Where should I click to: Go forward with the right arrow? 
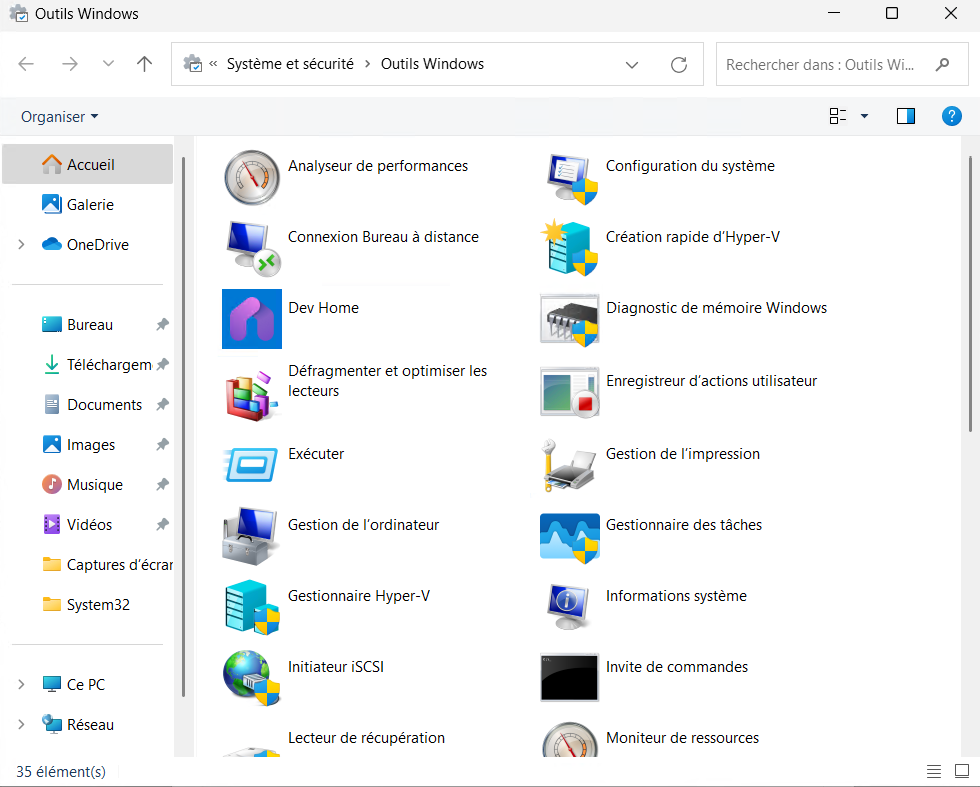coord(69,64)
